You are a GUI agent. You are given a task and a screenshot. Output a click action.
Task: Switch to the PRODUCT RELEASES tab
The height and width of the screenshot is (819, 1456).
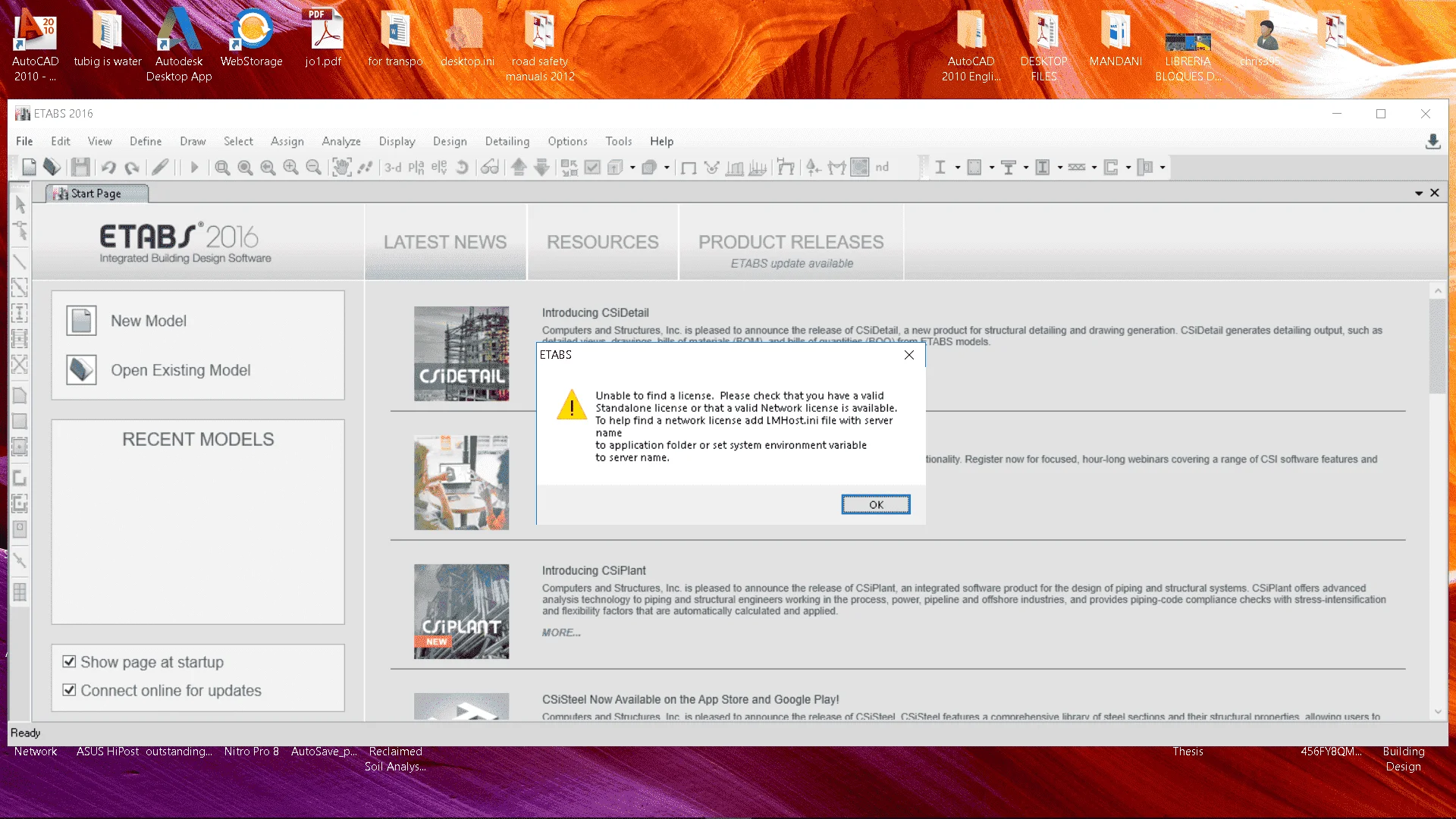[x=791, y=243]
